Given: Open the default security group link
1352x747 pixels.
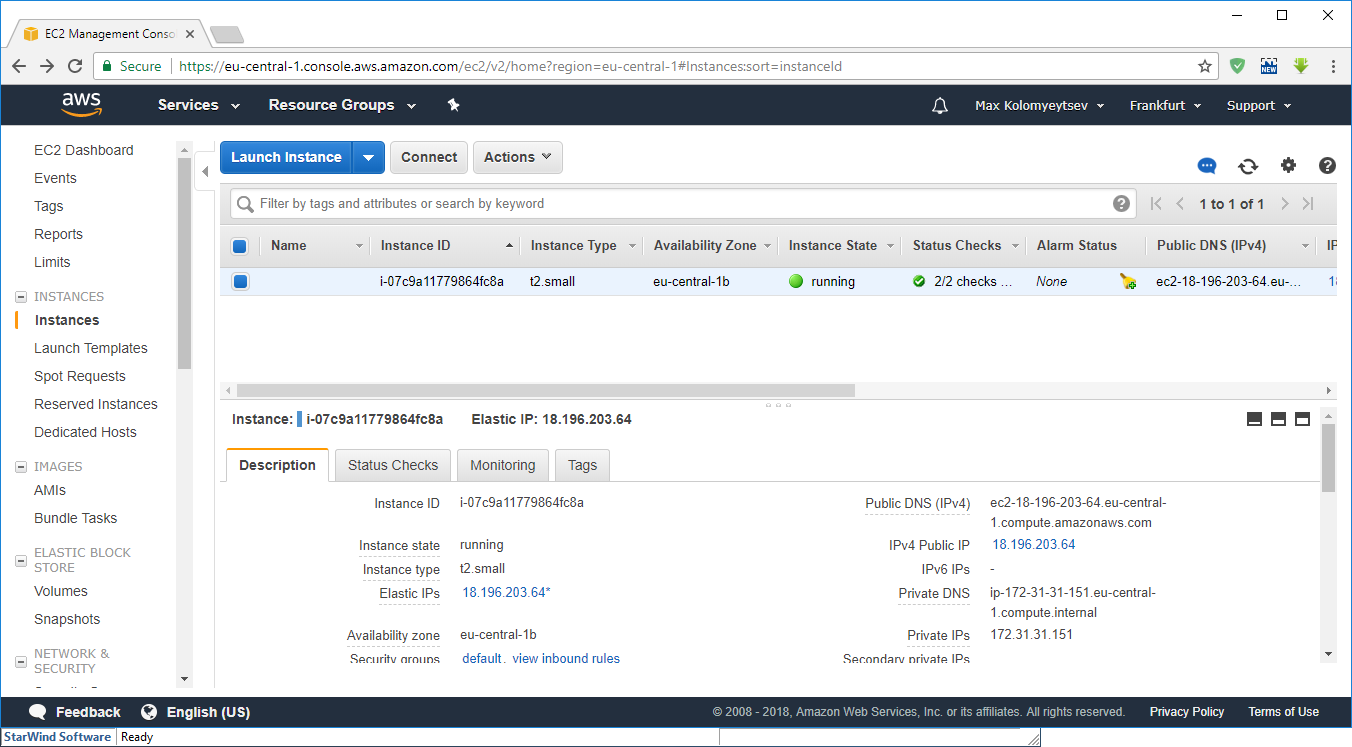Looking at the screenshot, I should point(482,659).
